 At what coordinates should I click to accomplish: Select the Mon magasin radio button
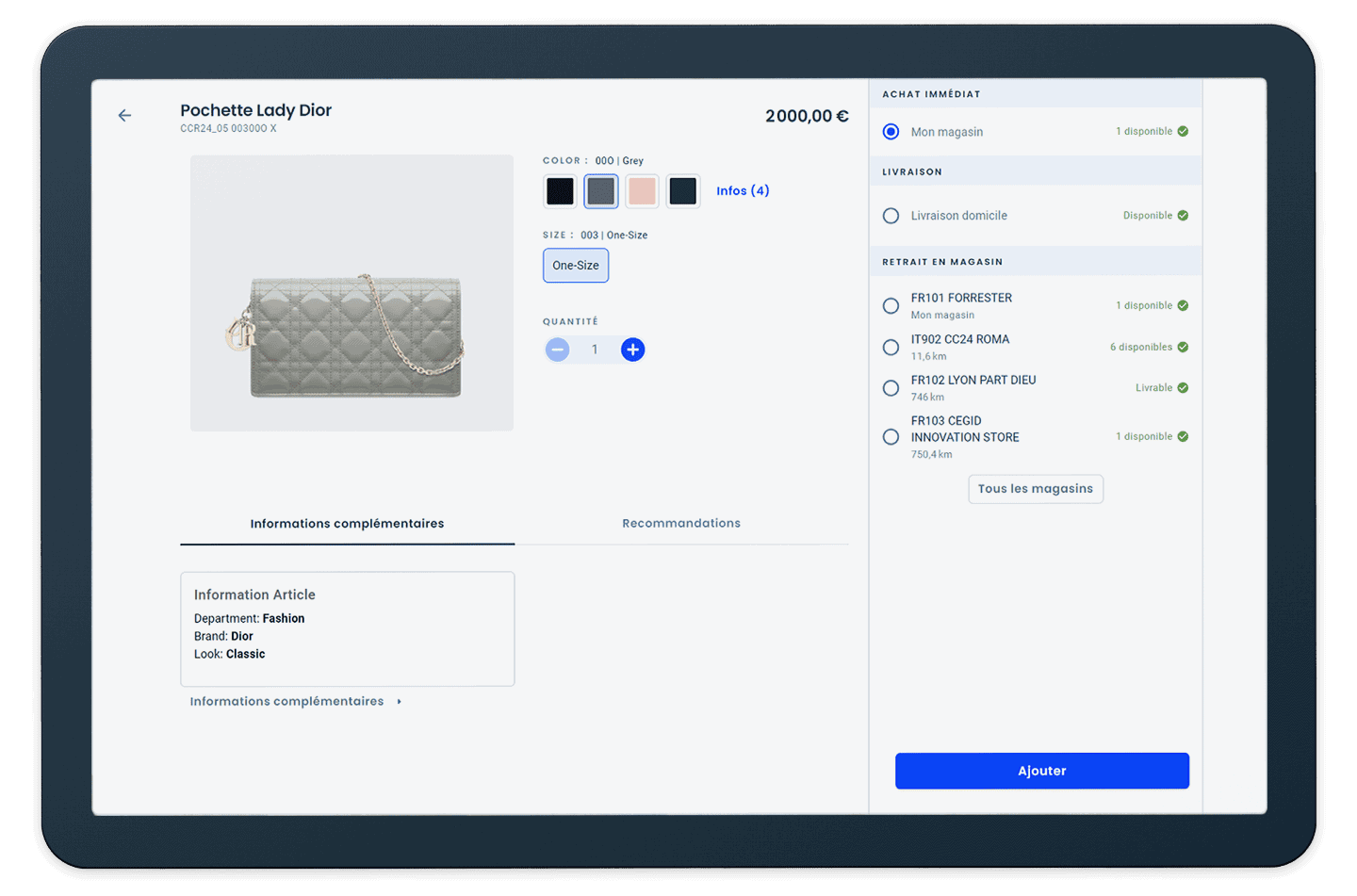pos(891,132)
